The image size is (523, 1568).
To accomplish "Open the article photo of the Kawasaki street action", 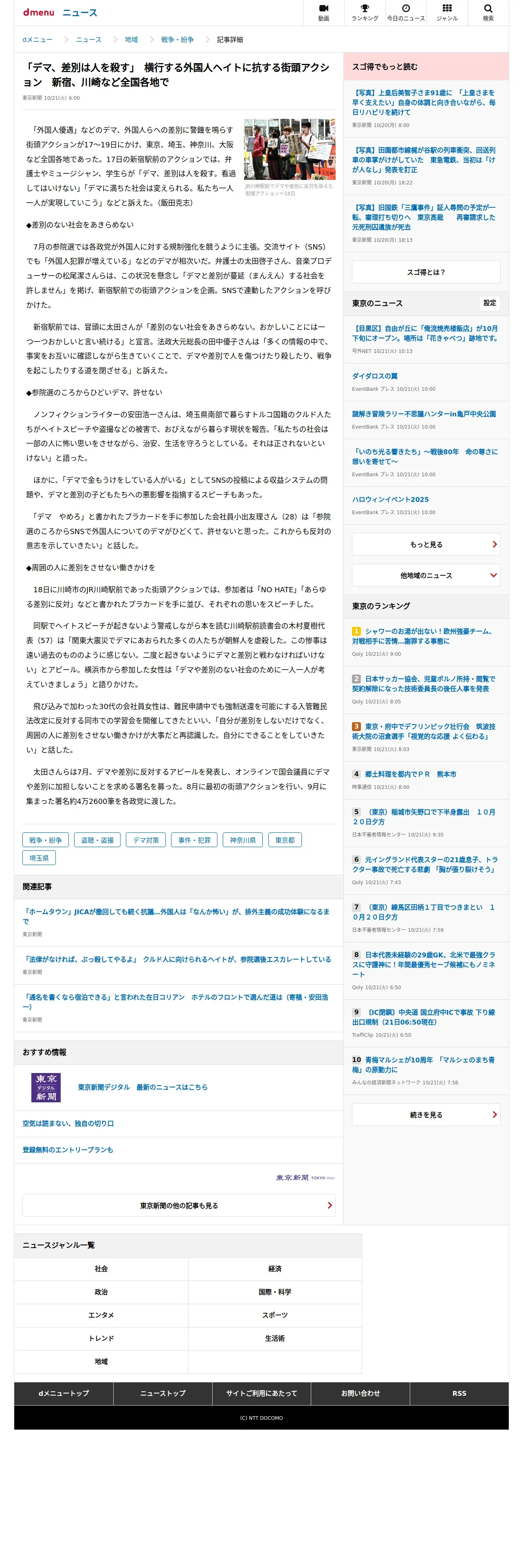I will click(290, 149).
